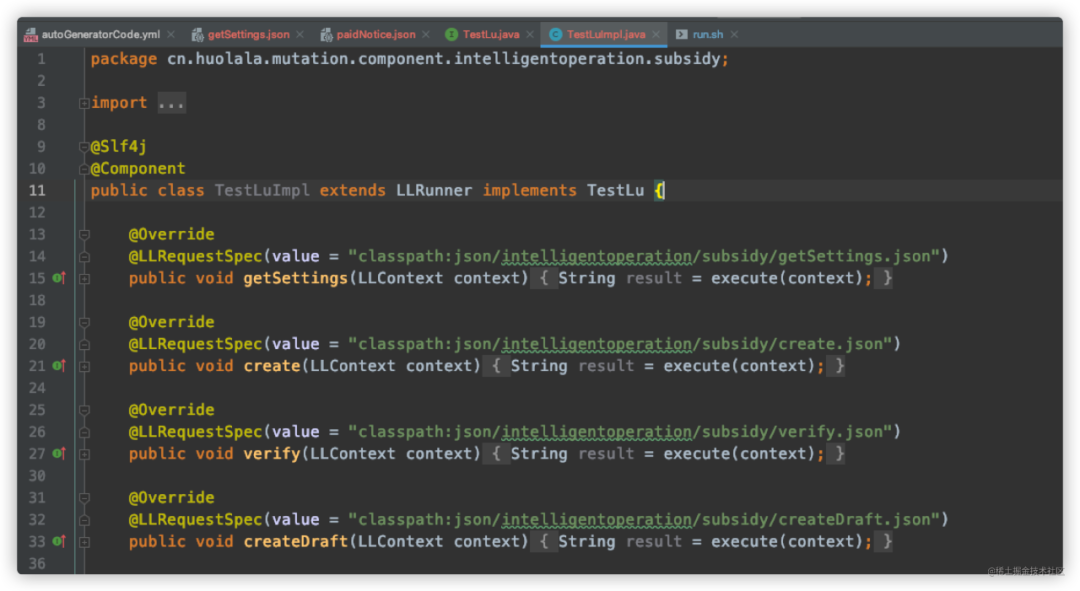Screen dimensions: 1080x591
Task: Switch to the autoGeneratorCode.yml tab
Action: pos(101,34)
